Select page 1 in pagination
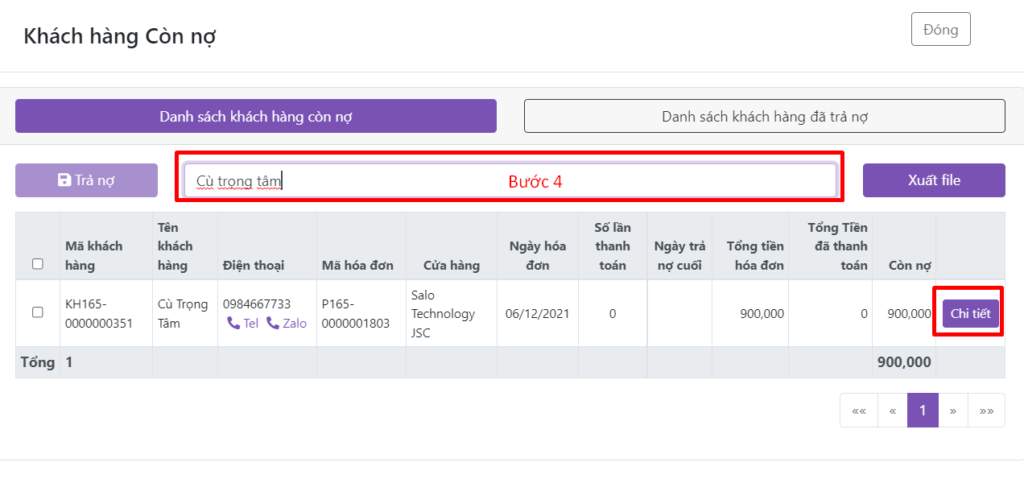The height and width of the screenshot is (479, 1024). point(922,410)
